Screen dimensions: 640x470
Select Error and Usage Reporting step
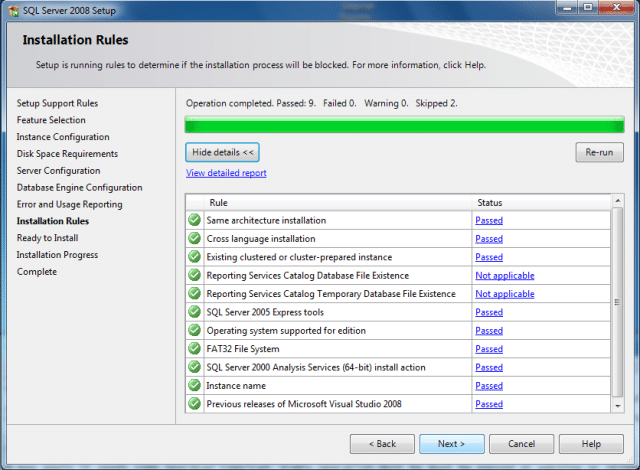click(x=69, y=204)
